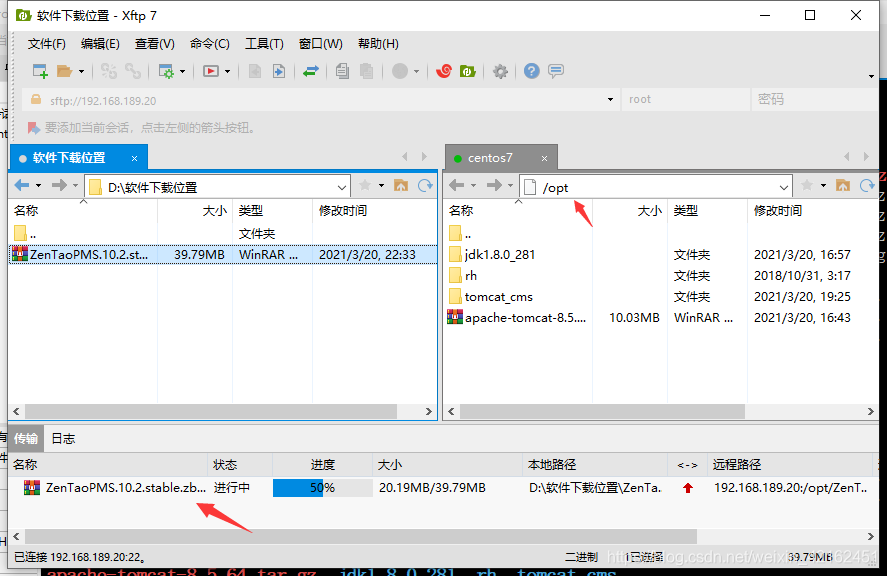The height and width of the screenshot is (576, 887).
Task: Click the red Xshell swirl icon
Action: pos(444,71)
